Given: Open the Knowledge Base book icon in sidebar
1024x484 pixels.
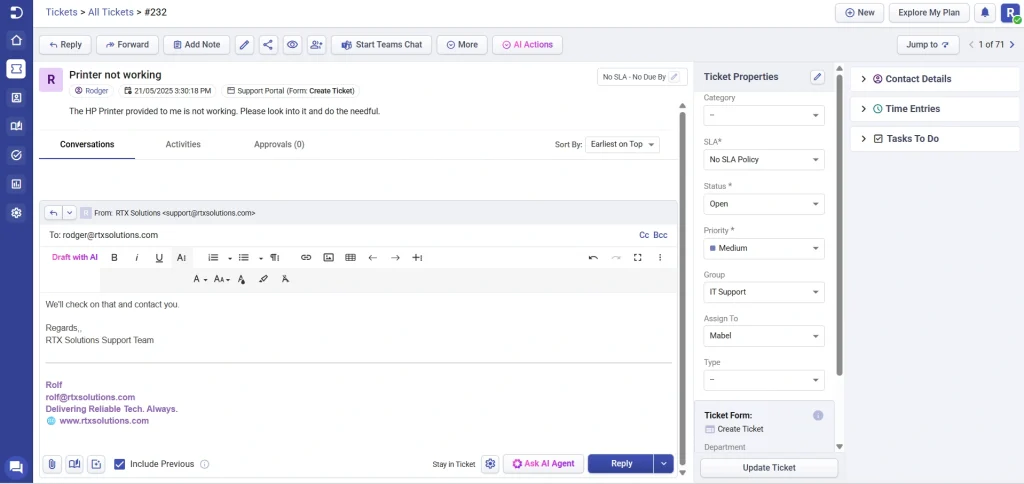Looking at the screenshot, I should [x=16, y=126].
